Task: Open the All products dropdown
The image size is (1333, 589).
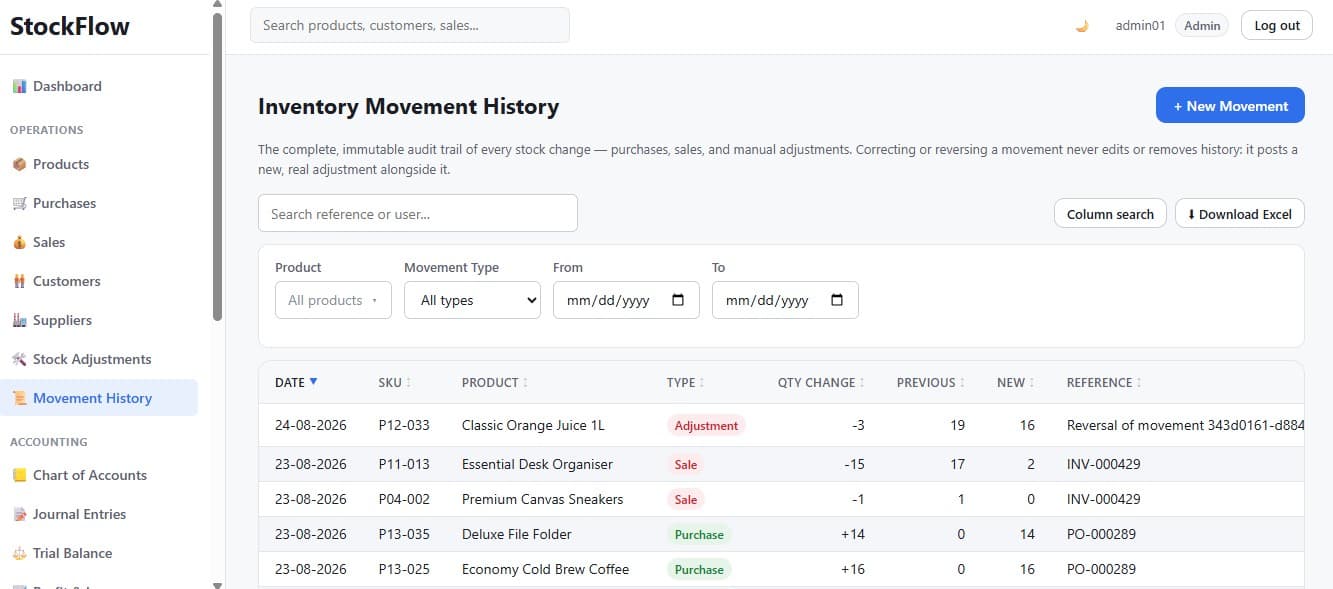Action: 333,300
